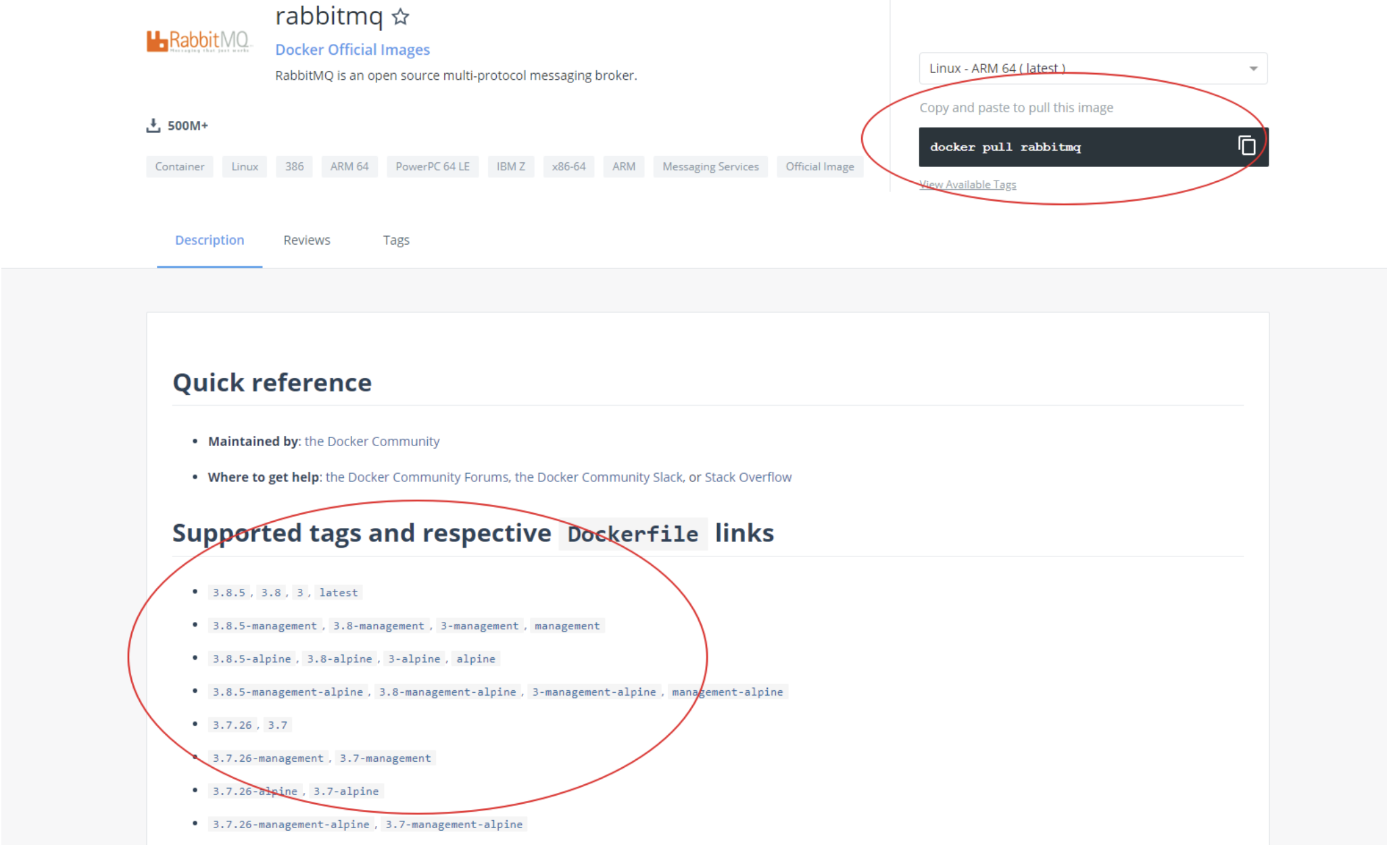
Task: Click the Messaging Services category chip
Action: pyautogui.click(x=710, y=166)
